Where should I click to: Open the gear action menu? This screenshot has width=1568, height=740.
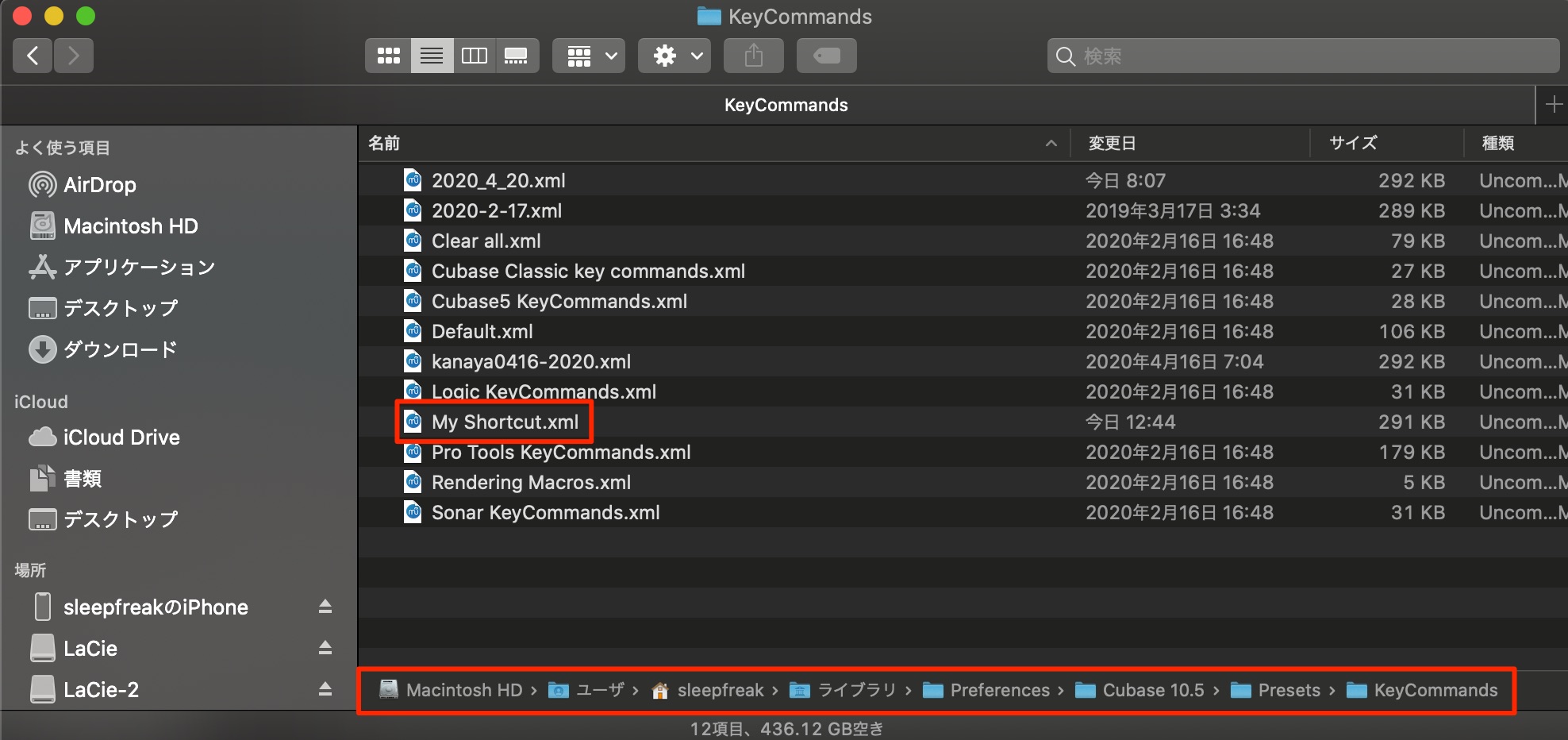click(674, 56)
